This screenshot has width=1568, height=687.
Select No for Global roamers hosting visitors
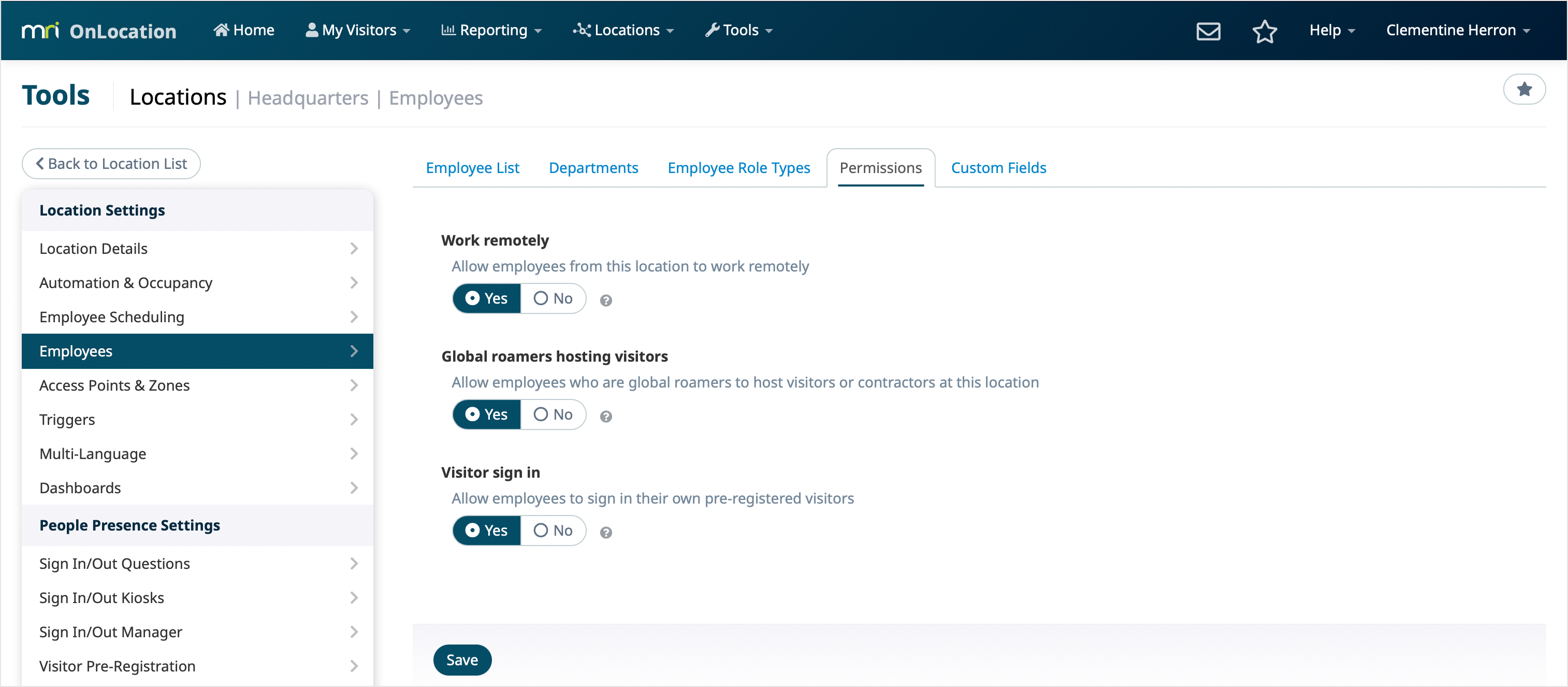click(x=553, y=415)
